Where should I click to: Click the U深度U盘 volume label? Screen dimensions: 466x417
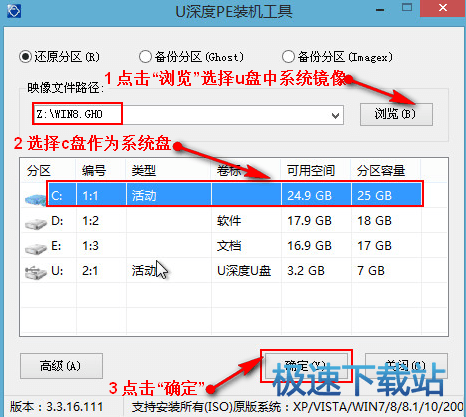(x=244, y=271)
